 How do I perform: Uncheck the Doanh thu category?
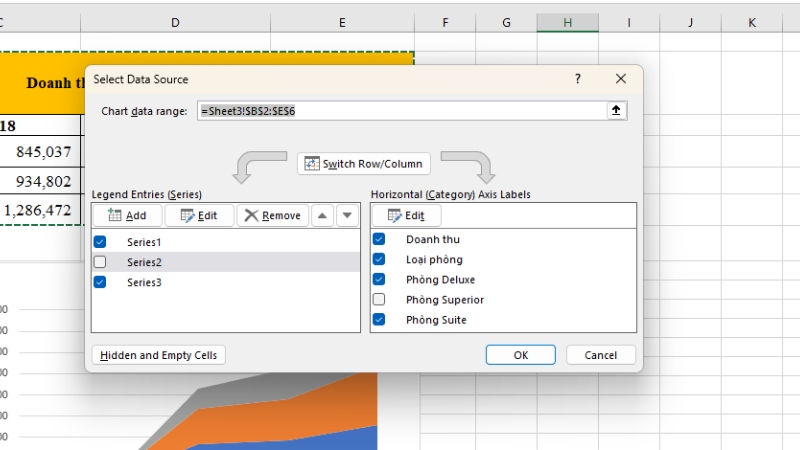tap(379, 239)
